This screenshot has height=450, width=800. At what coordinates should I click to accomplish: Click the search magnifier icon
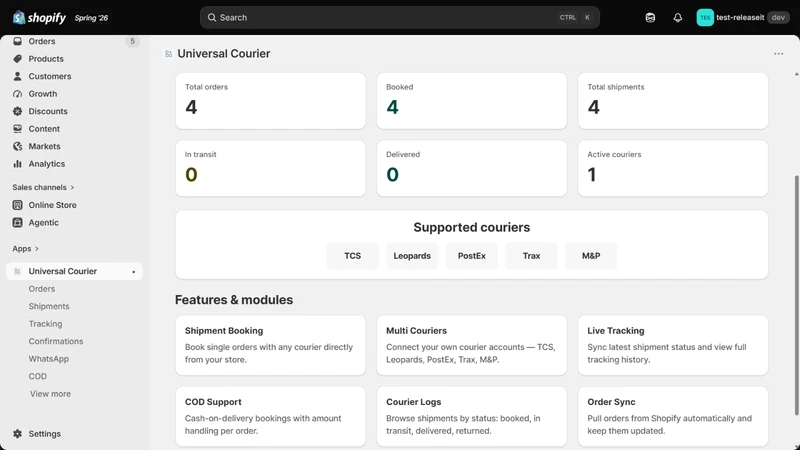click(x=212, y=17)
